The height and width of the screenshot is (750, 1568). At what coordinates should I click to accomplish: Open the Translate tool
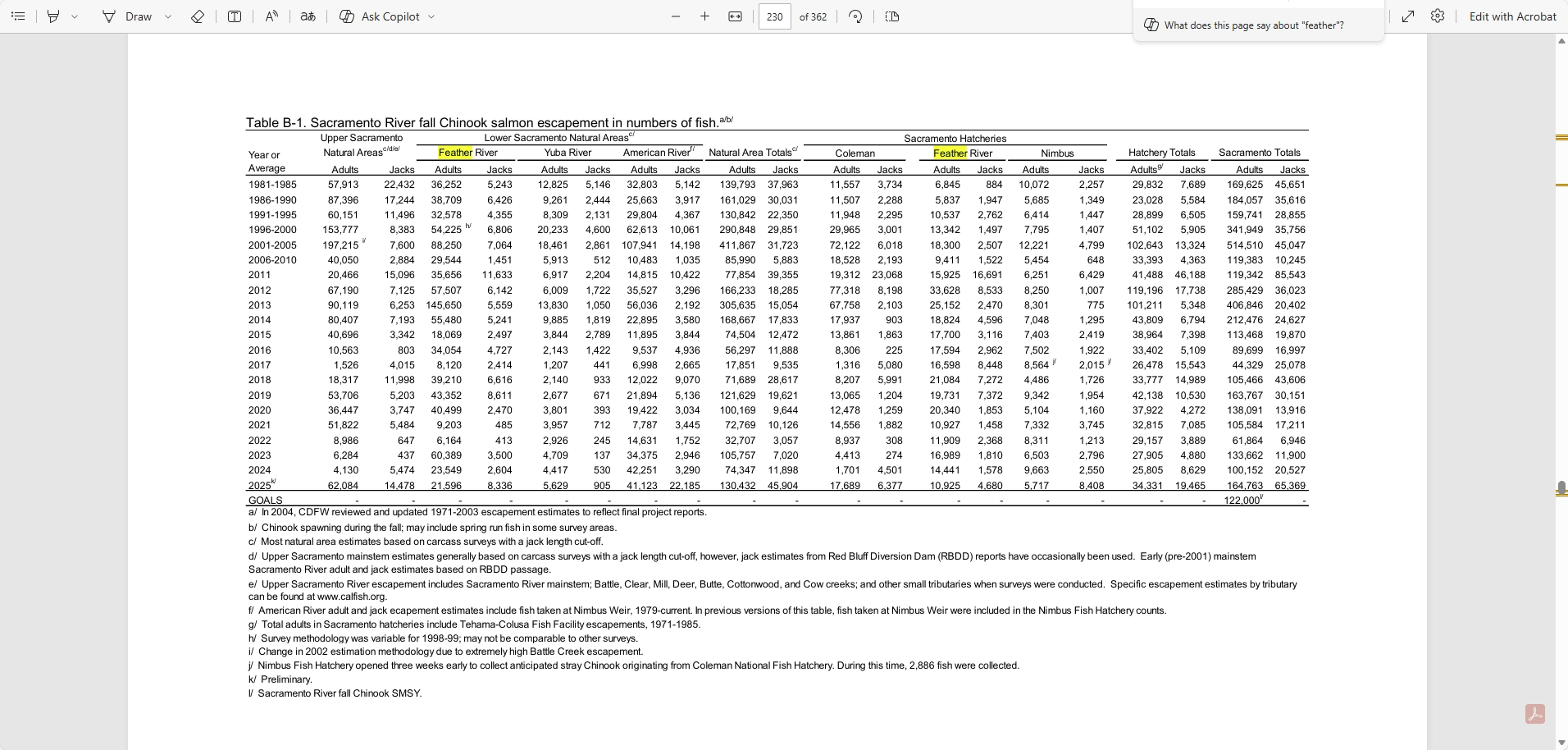click(308, 16)
